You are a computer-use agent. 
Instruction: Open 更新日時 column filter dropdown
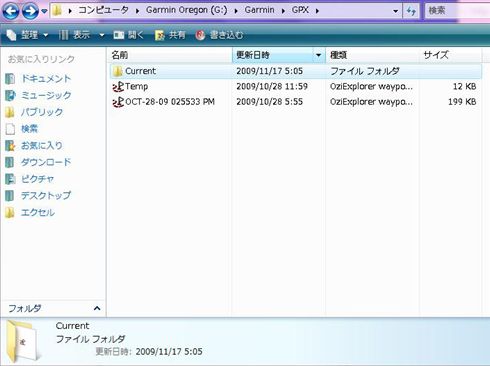319,55
